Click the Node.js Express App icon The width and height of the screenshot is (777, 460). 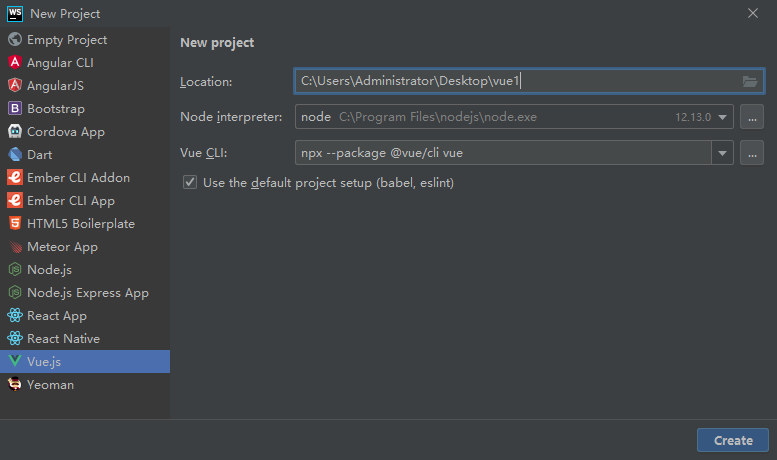(15, 292)
